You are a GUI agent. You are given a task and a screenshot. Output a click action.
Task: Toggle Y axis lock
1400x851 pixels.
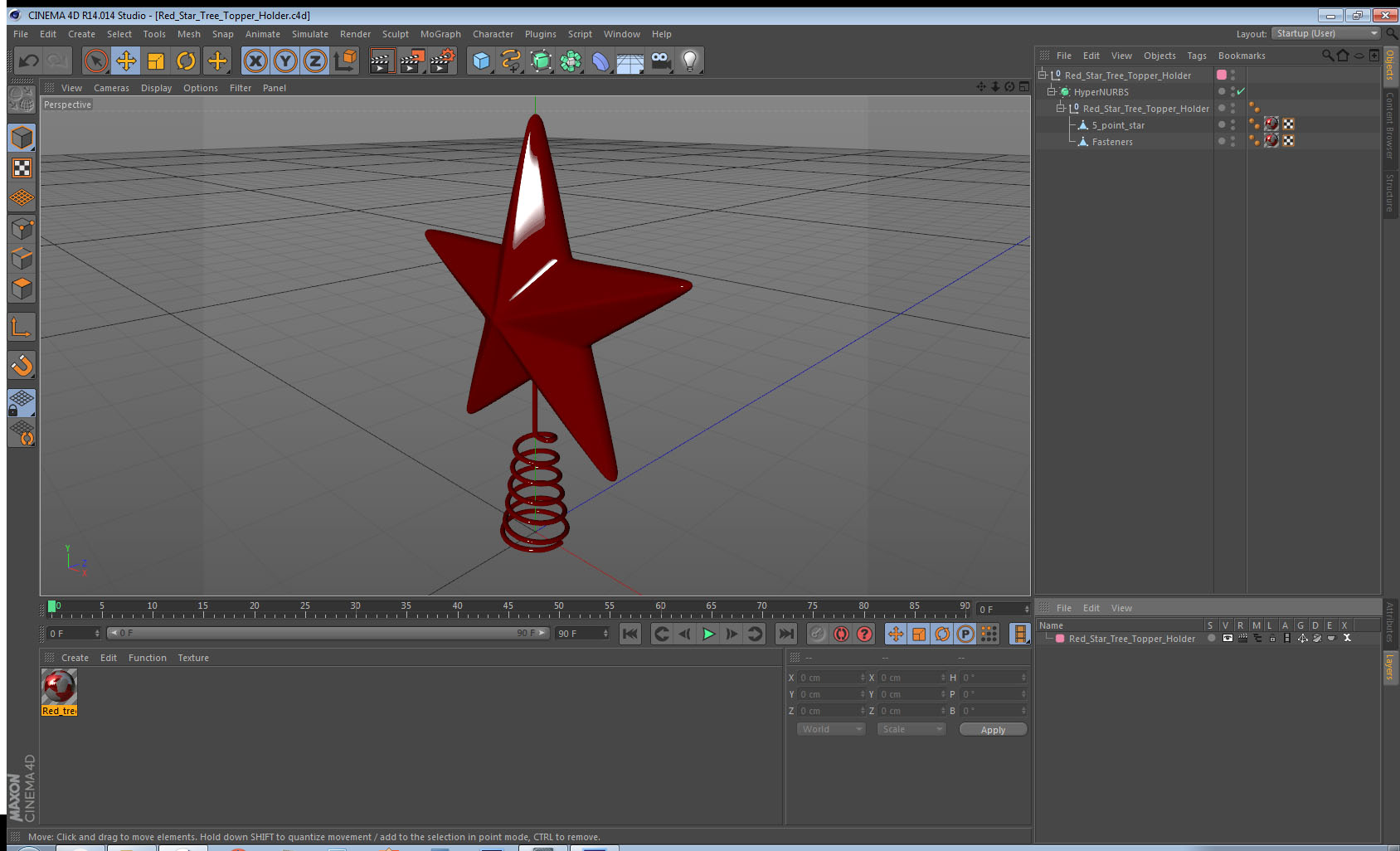(x=285, y=61)
